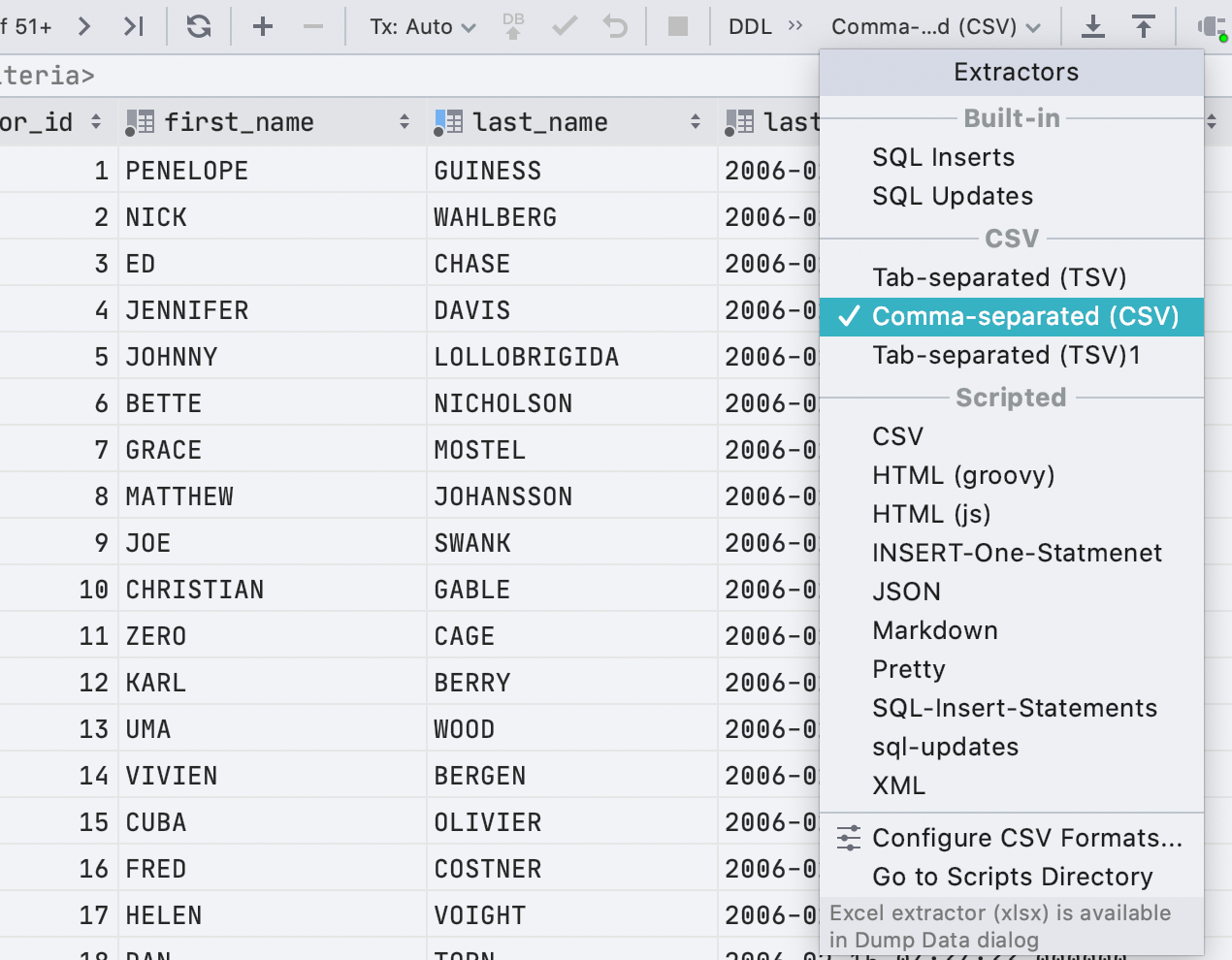Open Comma-...d (CSV) extractor dropdown
This screenshot has height=960, width=1232.
pyautogui.click(x=936, y=26)
